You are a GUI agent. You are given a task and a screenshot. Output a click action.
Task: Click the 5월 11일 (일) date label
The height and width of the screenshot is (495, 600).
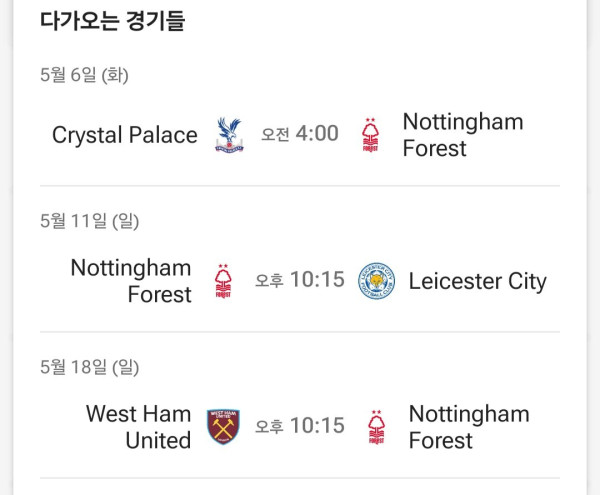coord(90,221)
